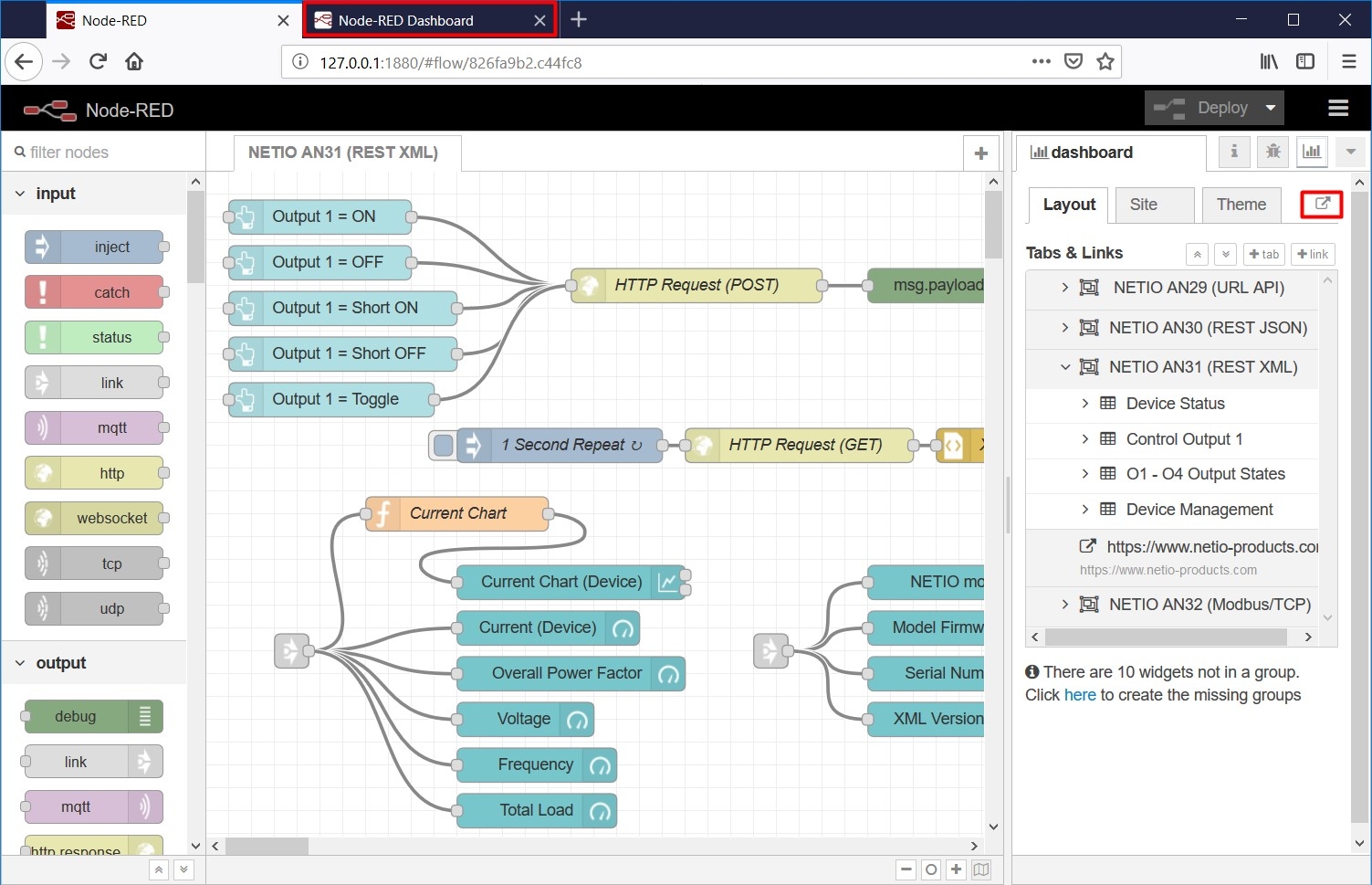Click the filter nodes search field
The width and height of the screenshot is (1372, 885).
click(102, 153)
